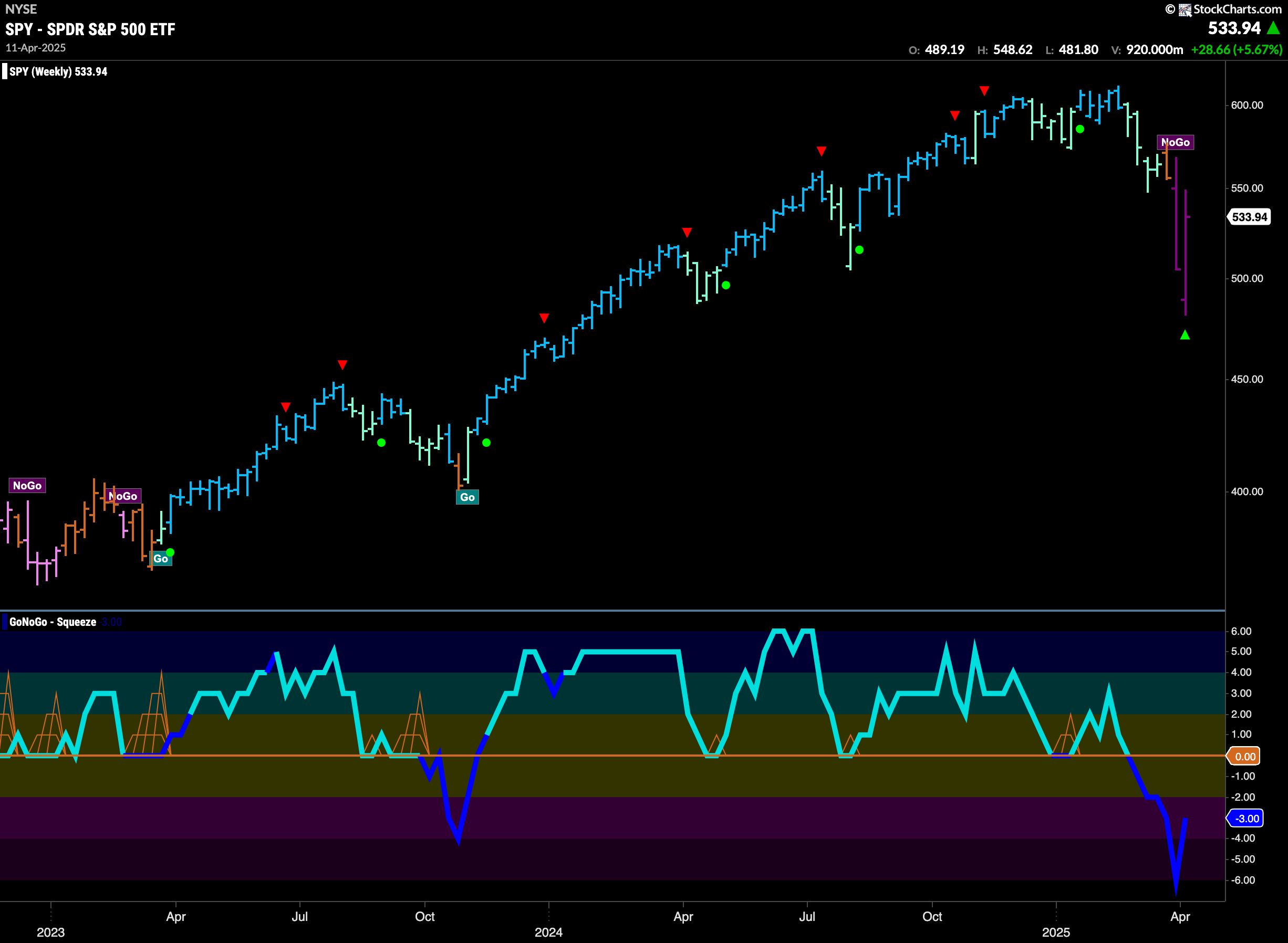Click the blue legend square beside GoNoGo - Squeeze
The height and width of the screenshot is (943, 1288).
pyautogui.click(x=5, y=622)
